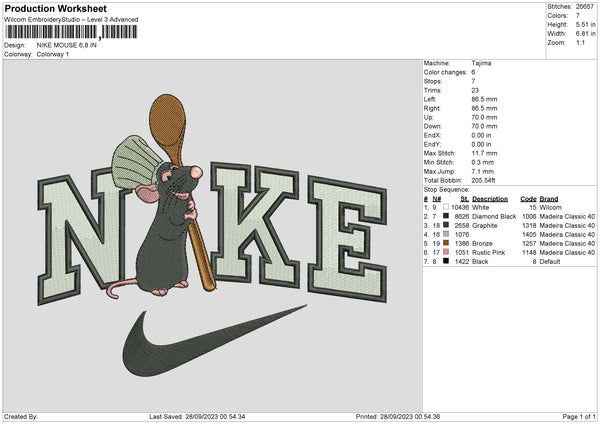This screenshot has width=600, height=424.
Task: Click the Diamond Black color swatch
Action: (446, 216)
